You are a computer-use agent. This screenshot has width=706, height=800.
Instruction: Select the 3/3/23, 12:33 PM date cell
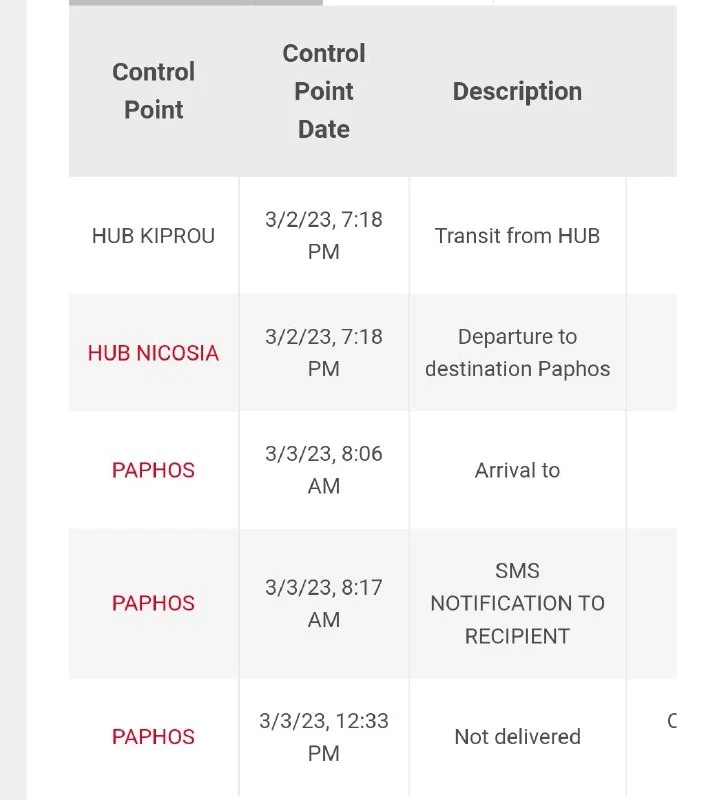323,737
